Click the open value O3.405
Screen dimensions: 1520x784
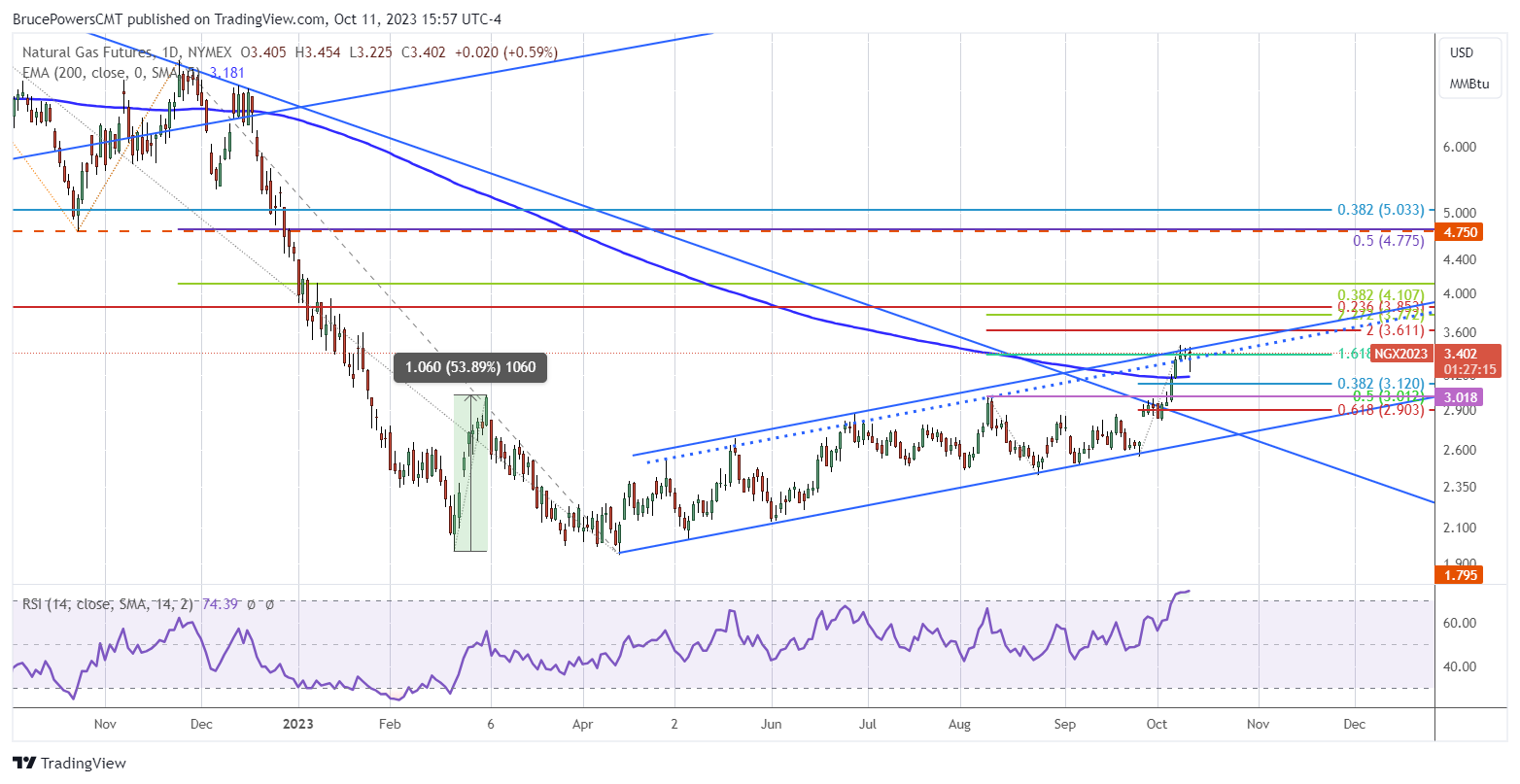point(263,52)
